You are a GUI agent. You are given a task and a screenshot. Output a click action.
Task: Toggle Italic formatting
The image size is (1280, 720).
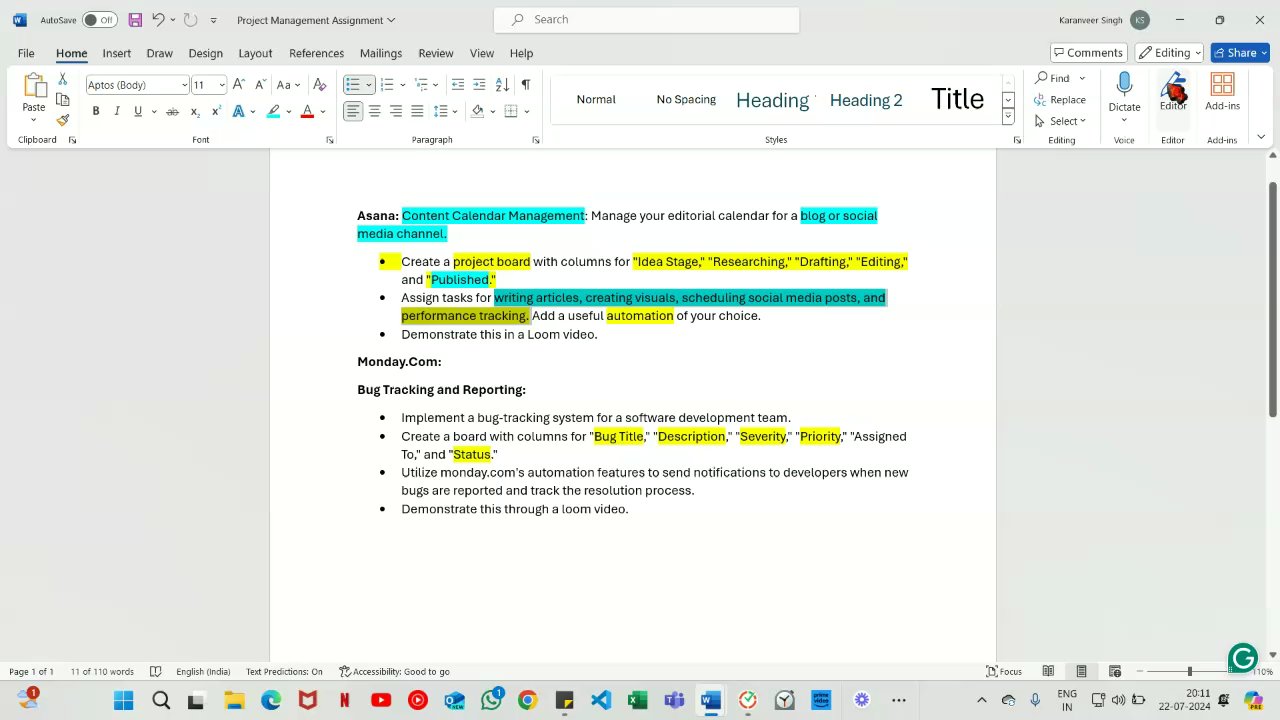[117, 111]
